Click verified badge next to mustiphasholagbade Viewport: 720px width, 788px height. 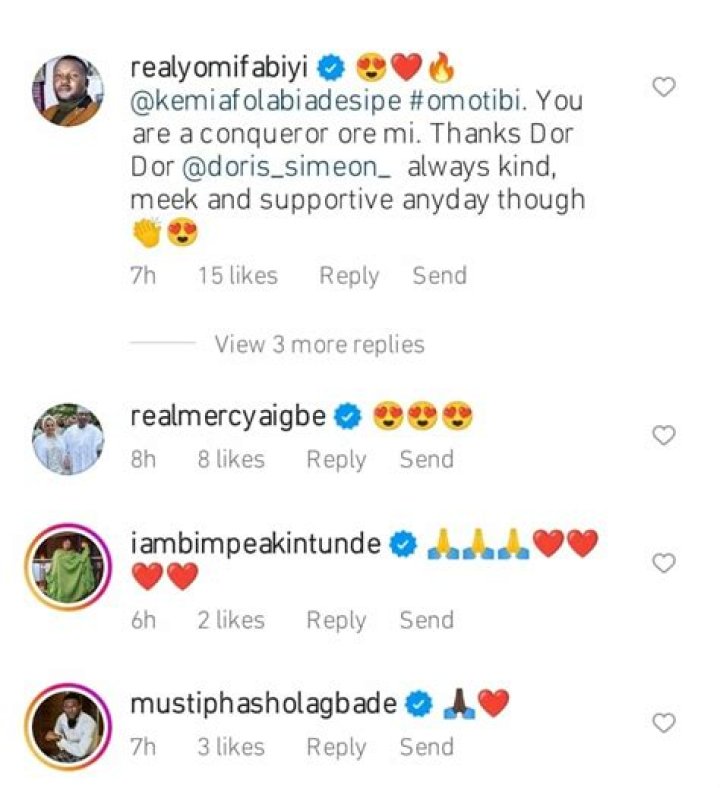pyautogui.click(x=420, y=705)
